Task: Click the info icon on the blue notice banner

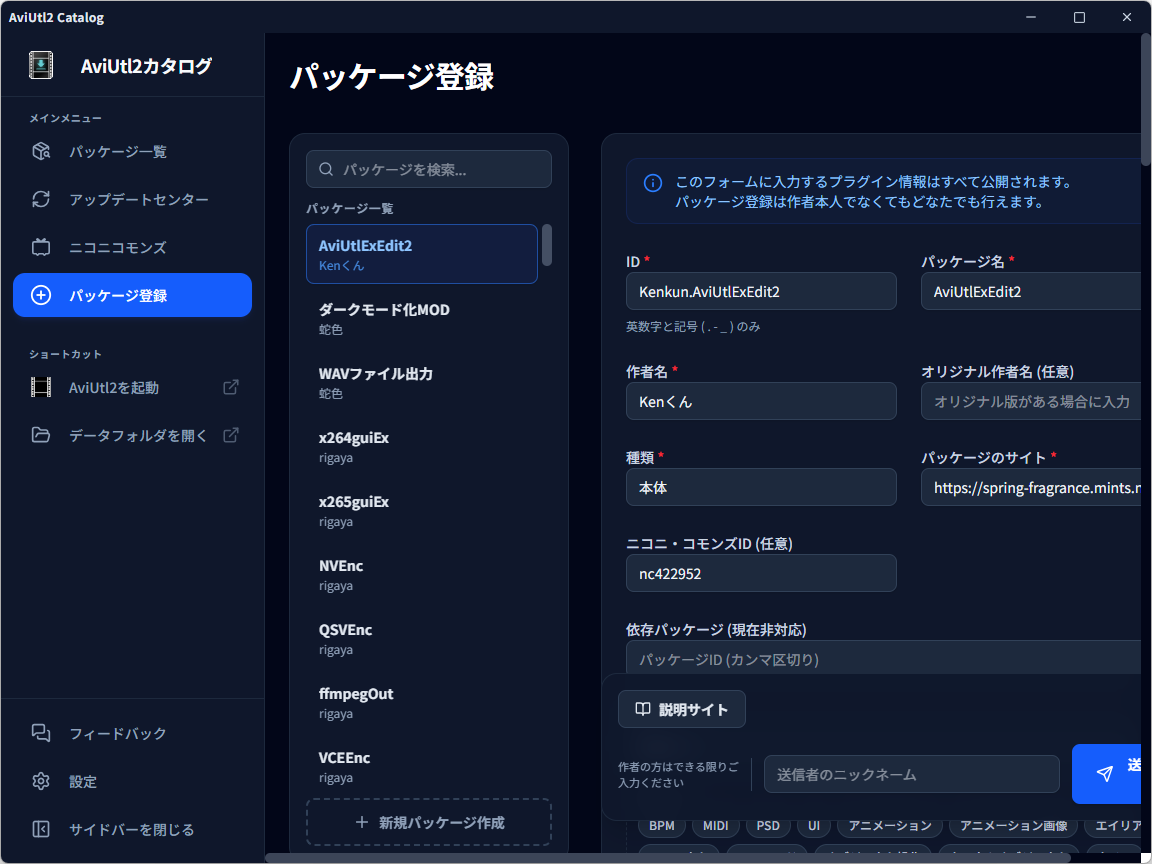Action: pyautogui.click(x=653, y=182)
